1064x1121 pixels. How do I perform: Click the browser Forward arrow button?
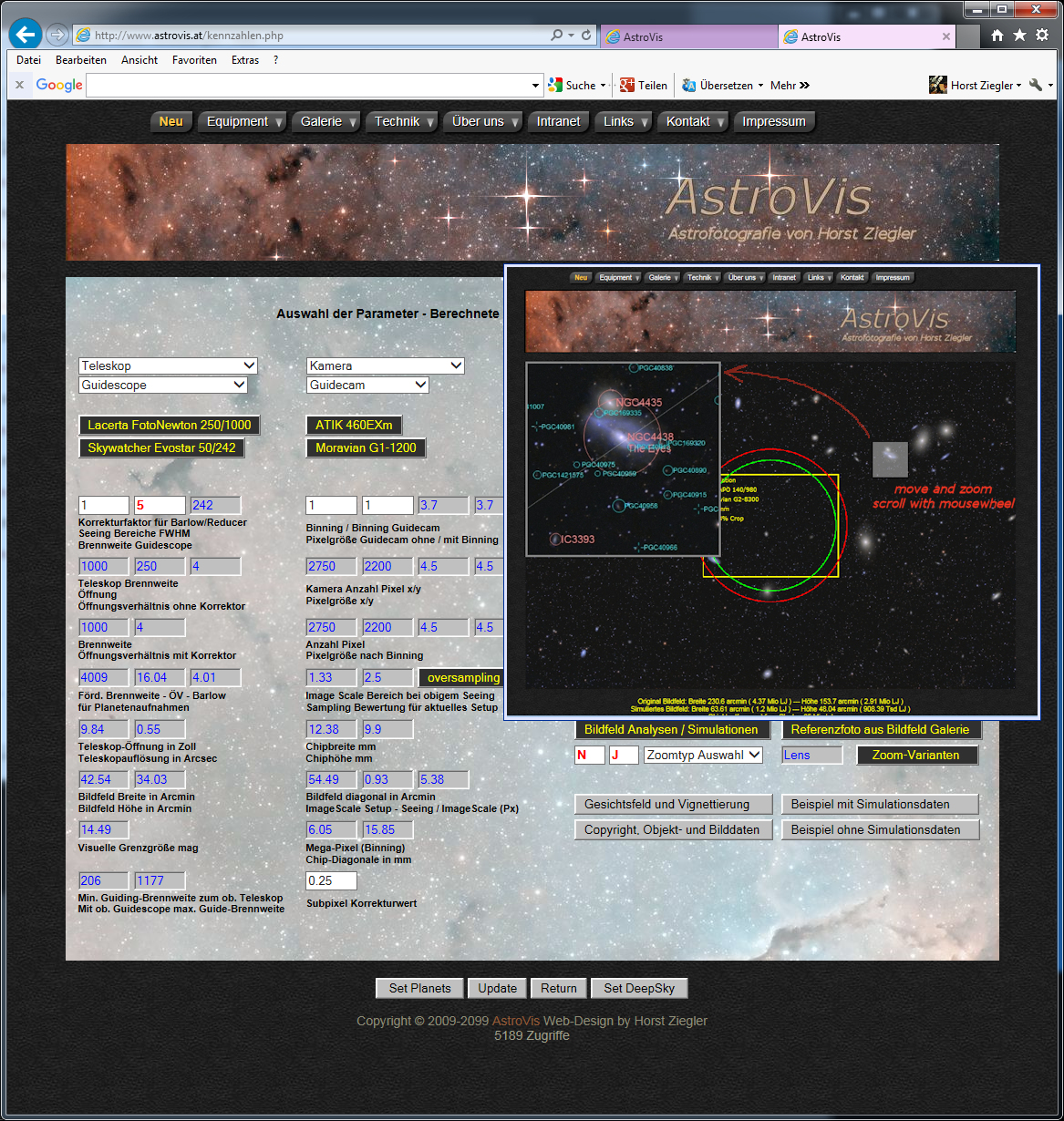[57, 35]
